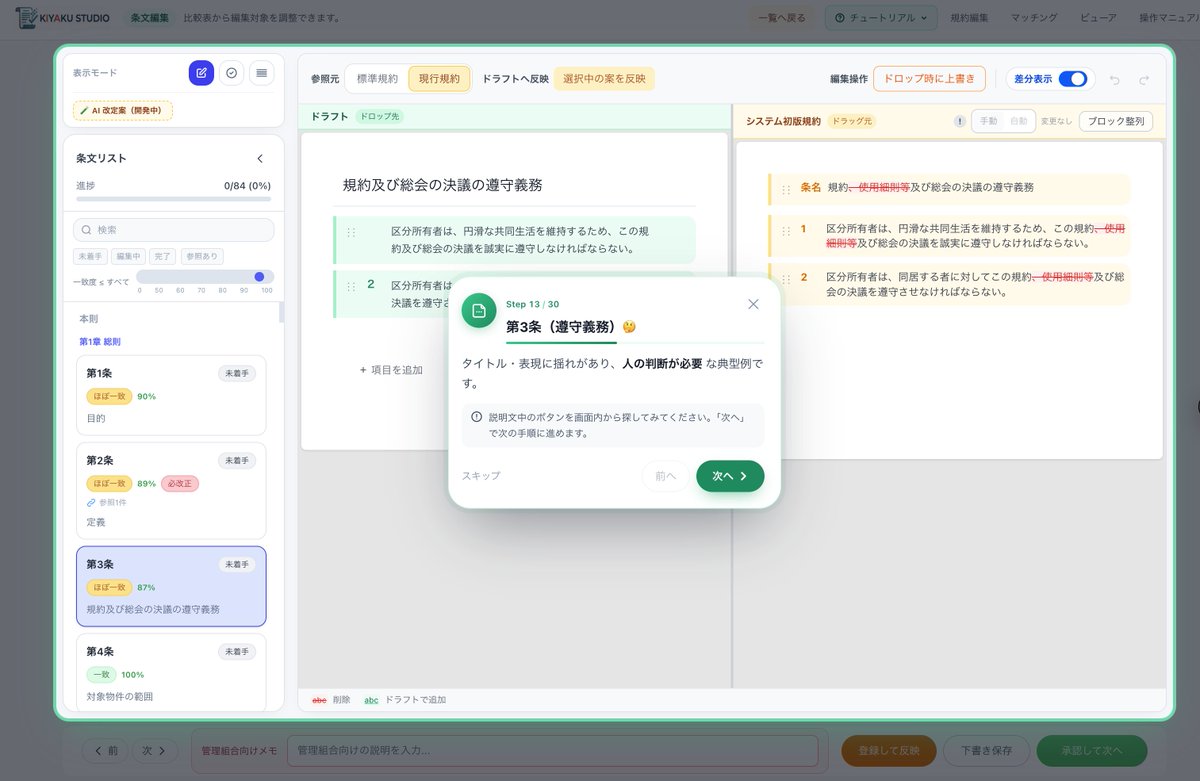Click the magnifier icon in search box
Viewport: 1200px width, 781px height.
[x=87, y=230]
